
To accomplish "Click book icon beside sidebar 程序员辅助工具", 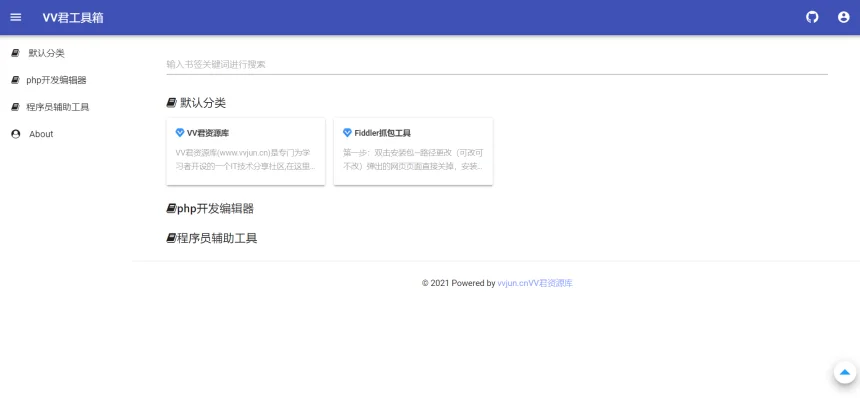I will (15, 107).
